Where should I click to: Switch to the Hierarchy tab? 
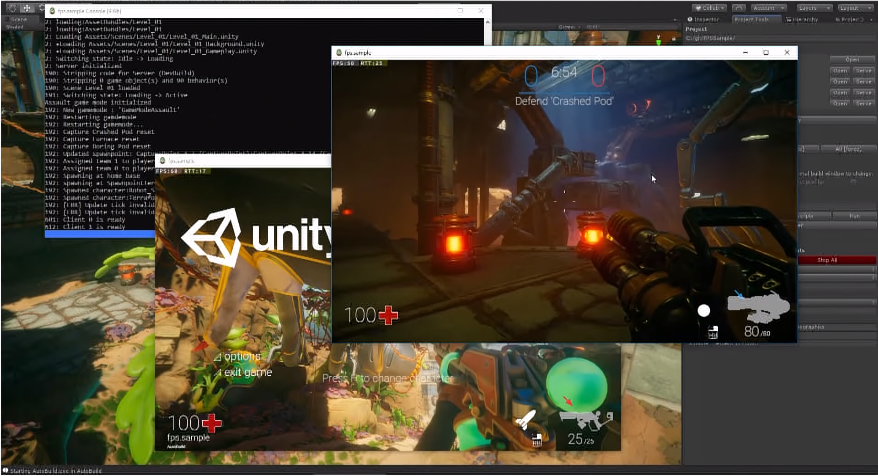[x=803, y=19]
